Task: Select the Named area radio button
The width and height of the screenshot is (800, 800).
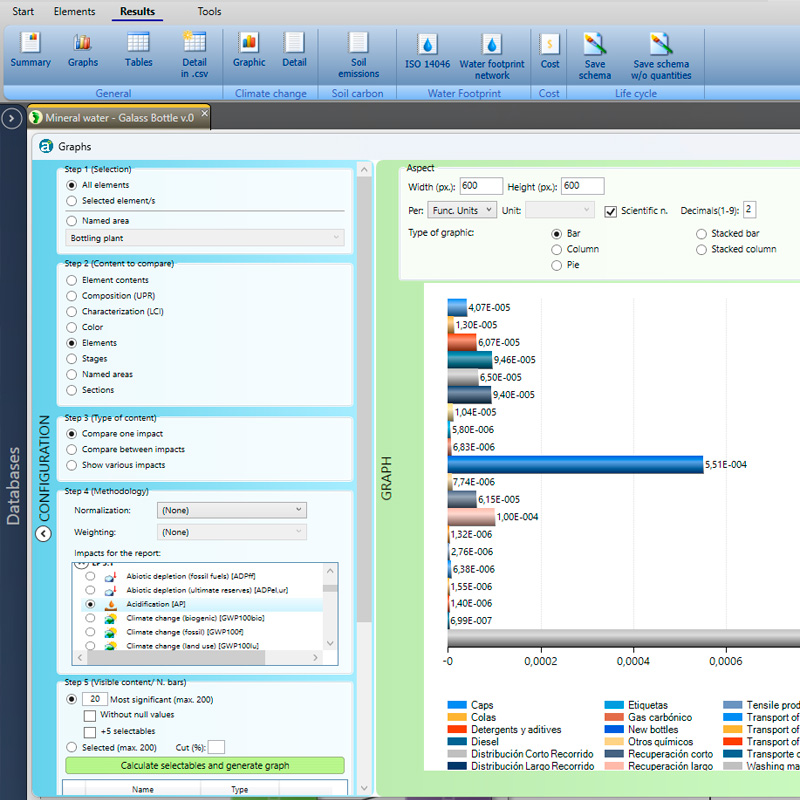Action: coord(71,221)
